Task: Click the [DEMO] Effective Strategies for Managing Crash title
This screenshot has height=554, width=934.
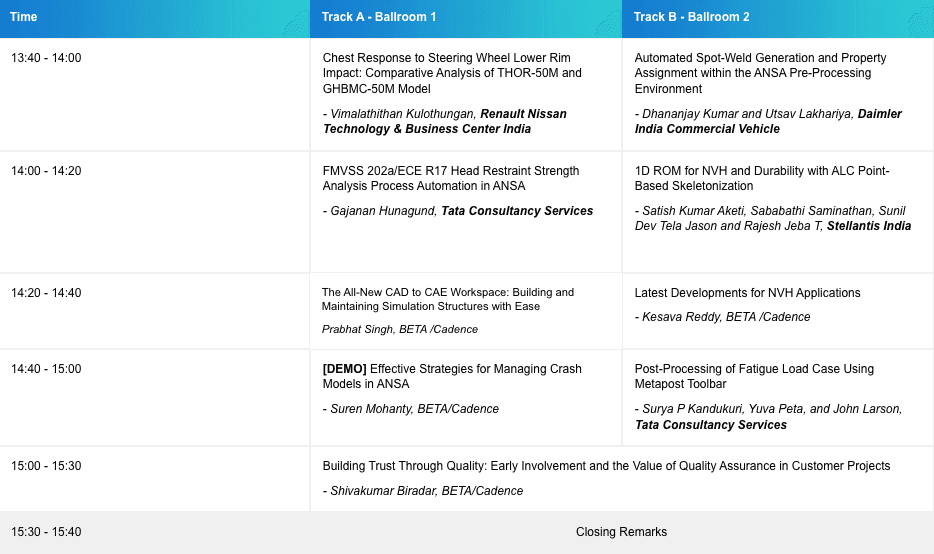Action: [452, 376]
